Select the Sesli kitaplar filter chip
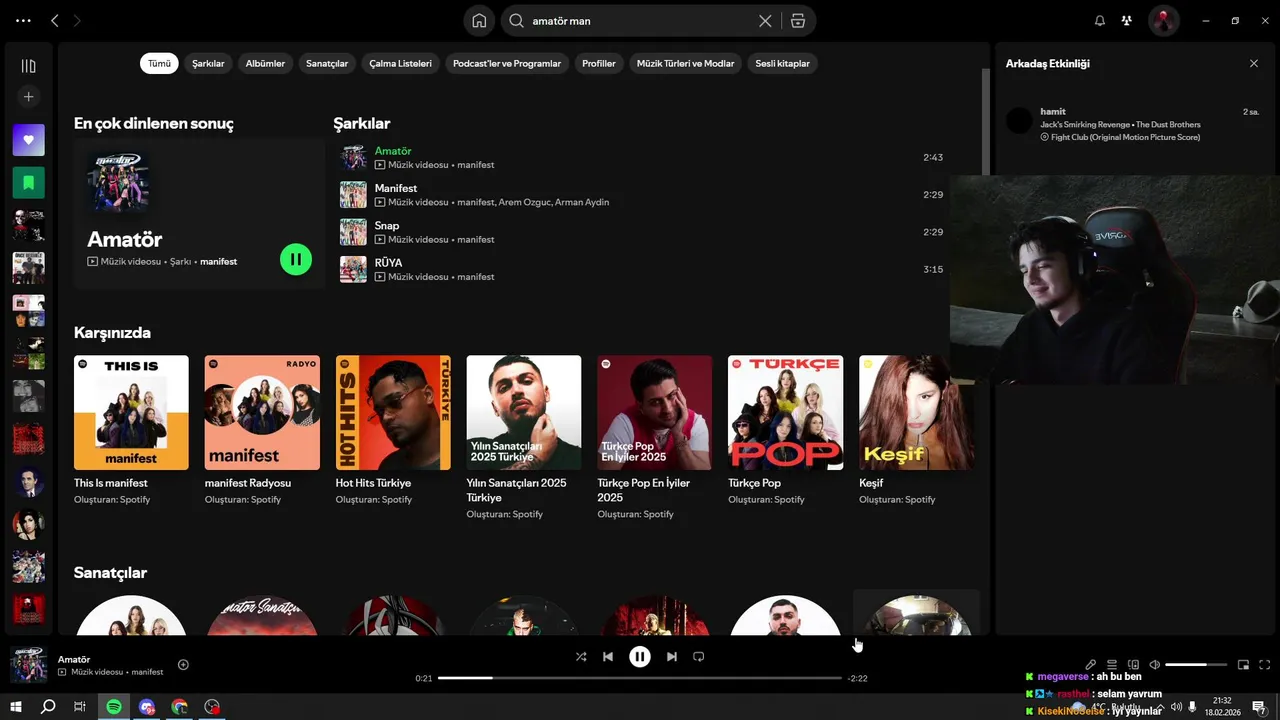 pos(782,63)
